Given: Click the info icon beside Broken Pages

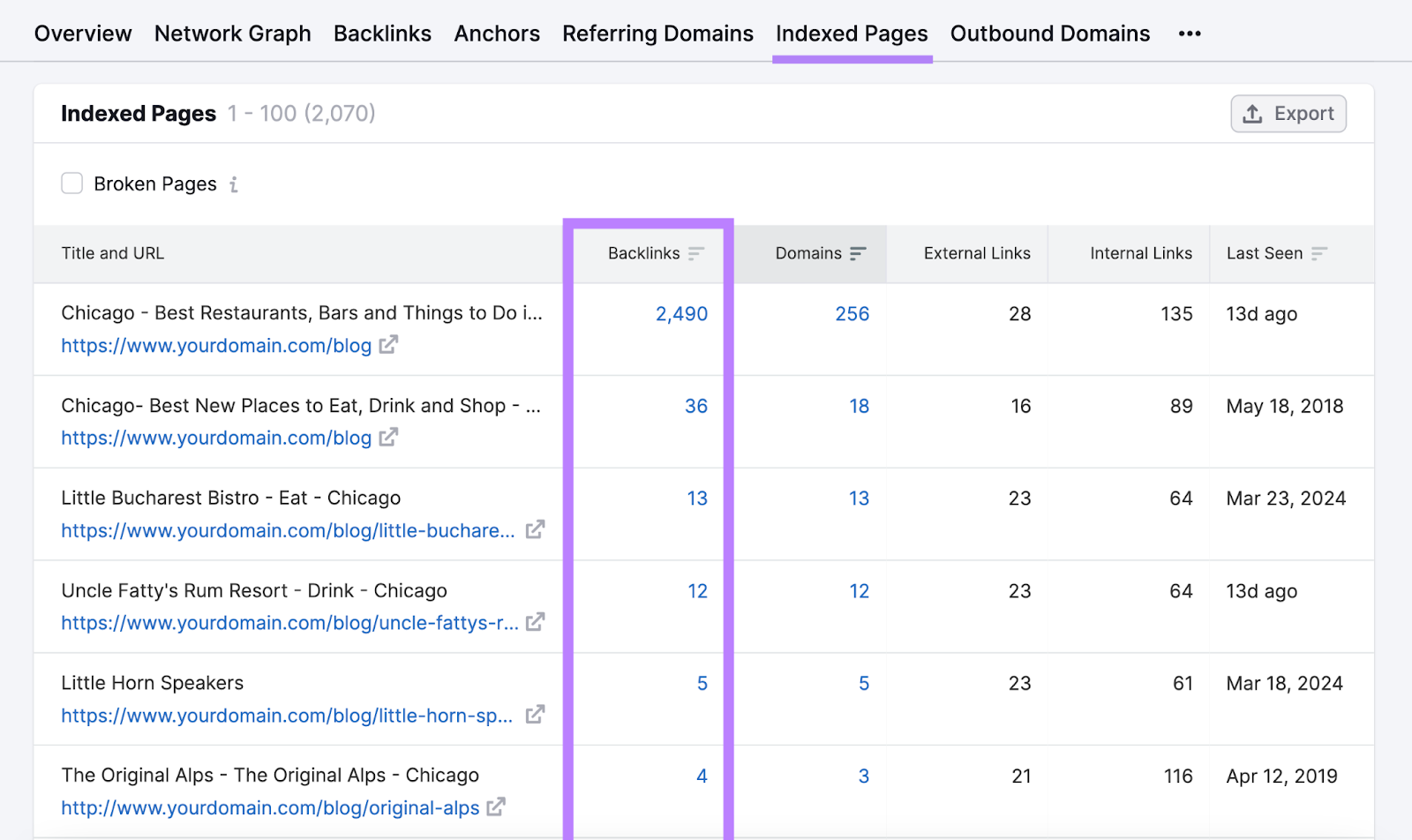Looking at the screenshot, I should [x=233, y=184].
